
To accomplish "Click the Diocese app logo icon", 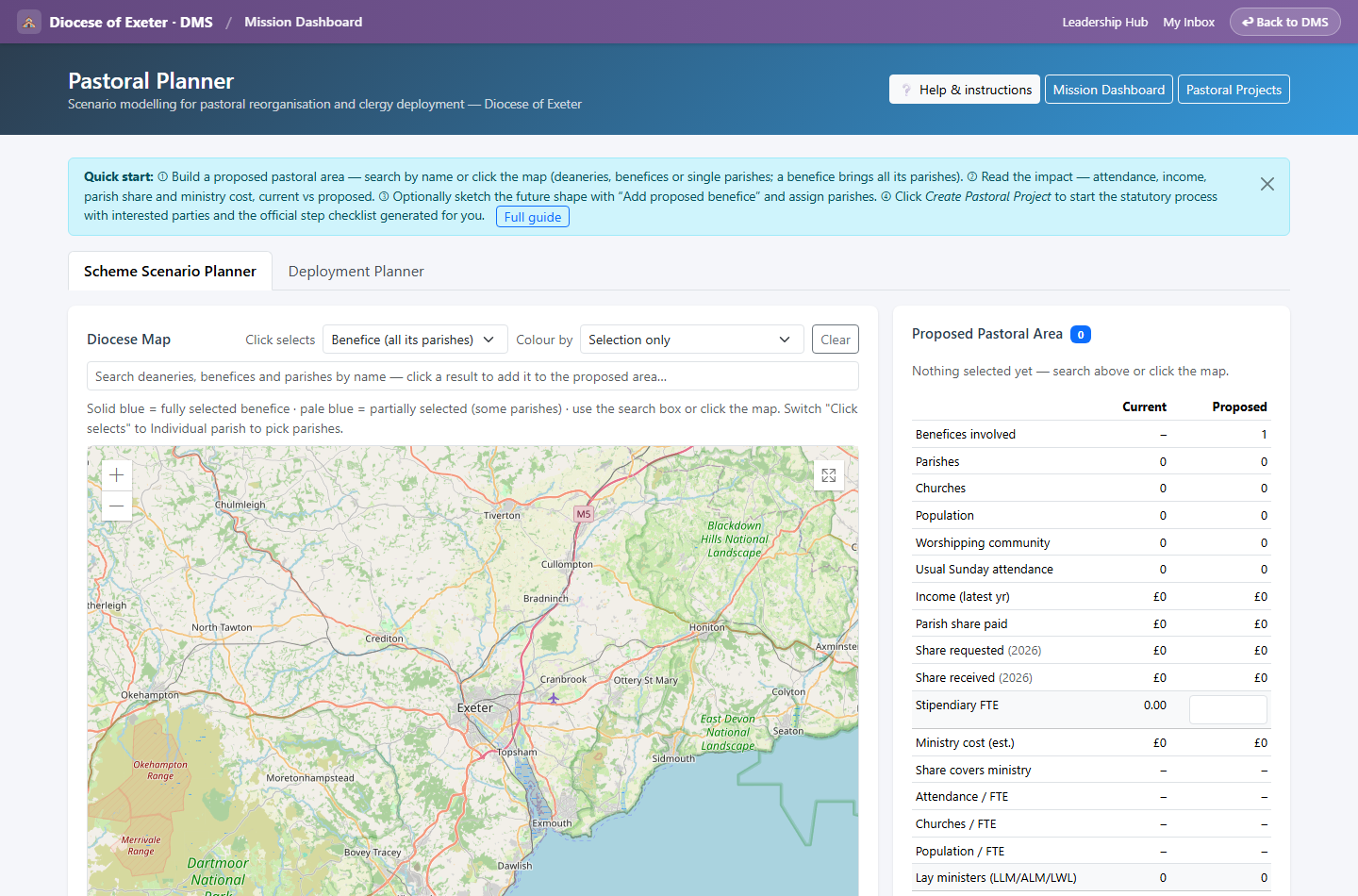I will coord(29,22).
